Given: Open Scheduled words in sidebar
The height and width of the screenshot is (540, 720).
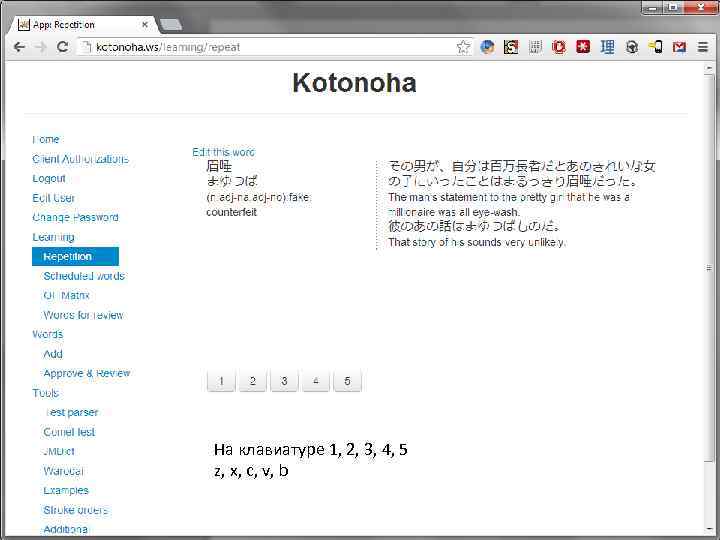Looking at the screenshot, I should coord(84,276).
